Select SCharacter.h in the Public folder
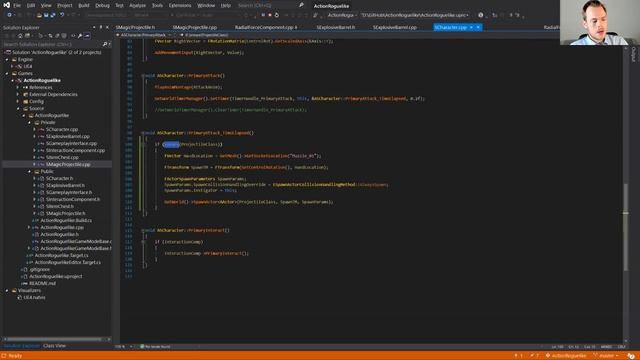Screen dimensions: 640x360 [x=60, y=178]
